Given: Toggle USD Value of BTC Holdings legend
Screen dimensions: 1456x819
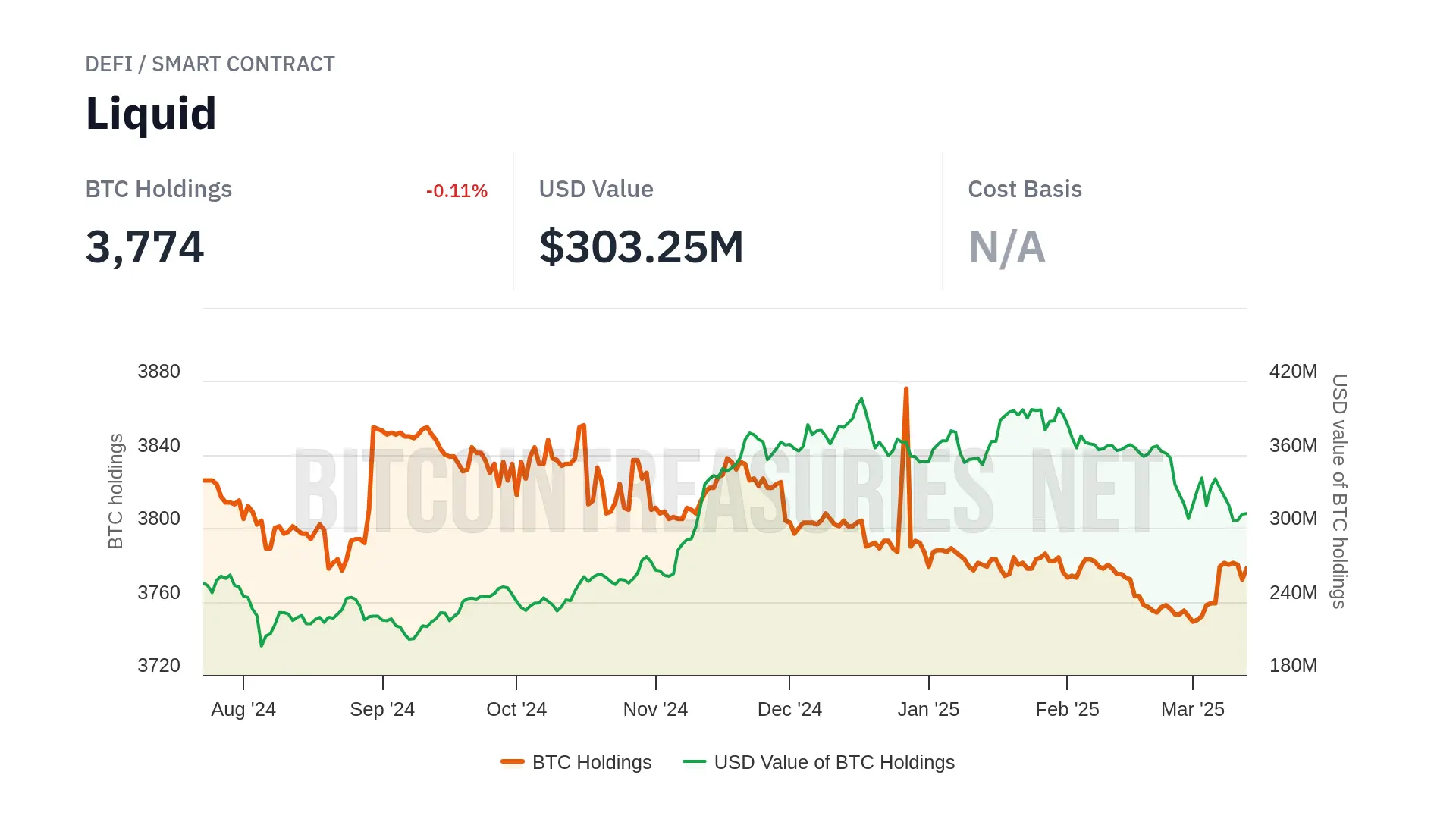Looking at the screenshot, I should [x=833, y=762].
